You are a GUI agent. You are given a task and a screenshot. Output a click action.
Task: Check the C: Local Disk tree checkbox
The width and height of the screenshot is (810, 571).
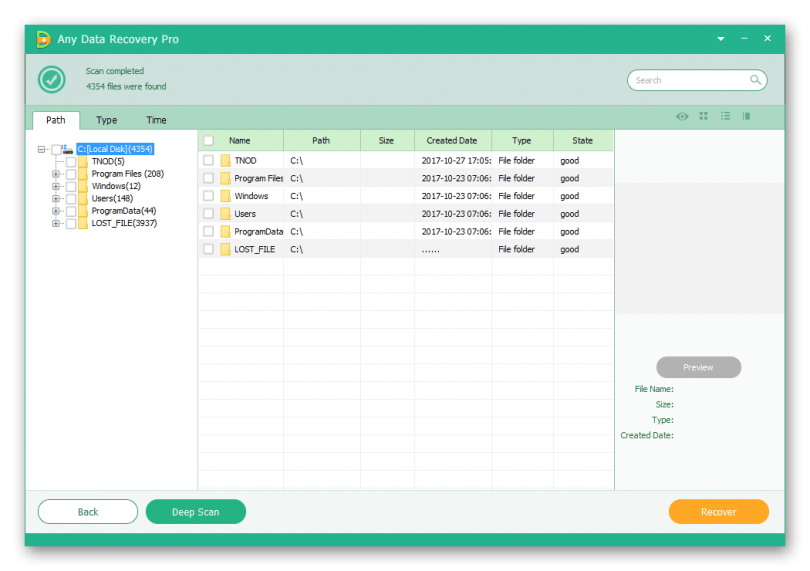[x=56, y=149]
